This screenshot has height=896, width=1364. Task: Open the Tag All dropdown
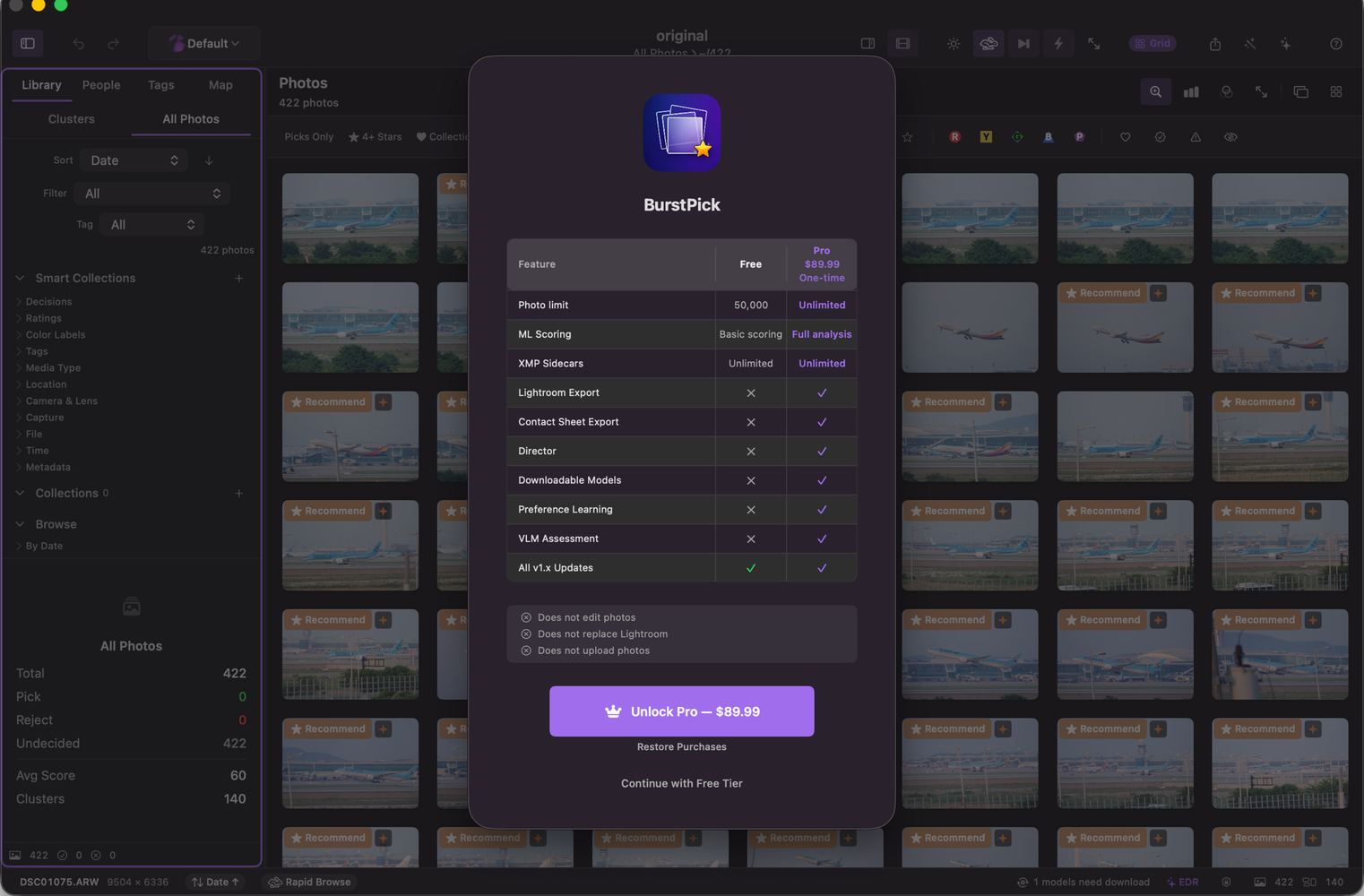click(151, 225)
